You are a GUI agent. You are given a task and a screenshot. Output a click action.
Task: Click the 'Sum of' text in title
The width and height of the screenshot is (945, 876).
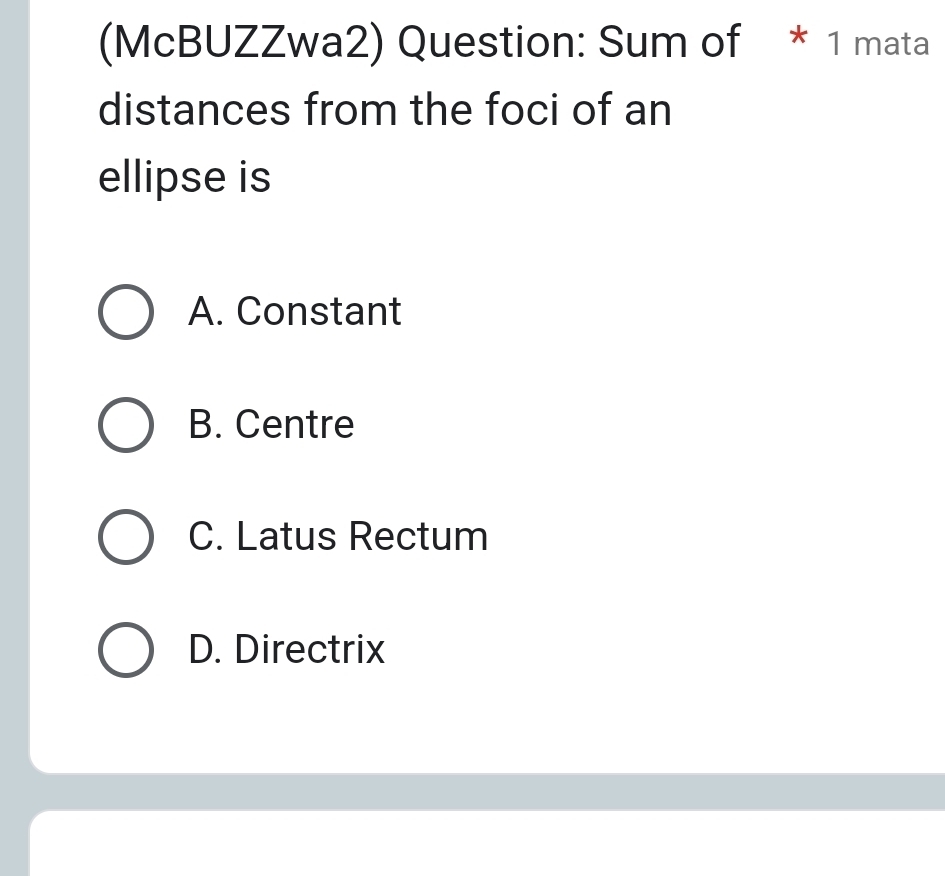(670, 43)
